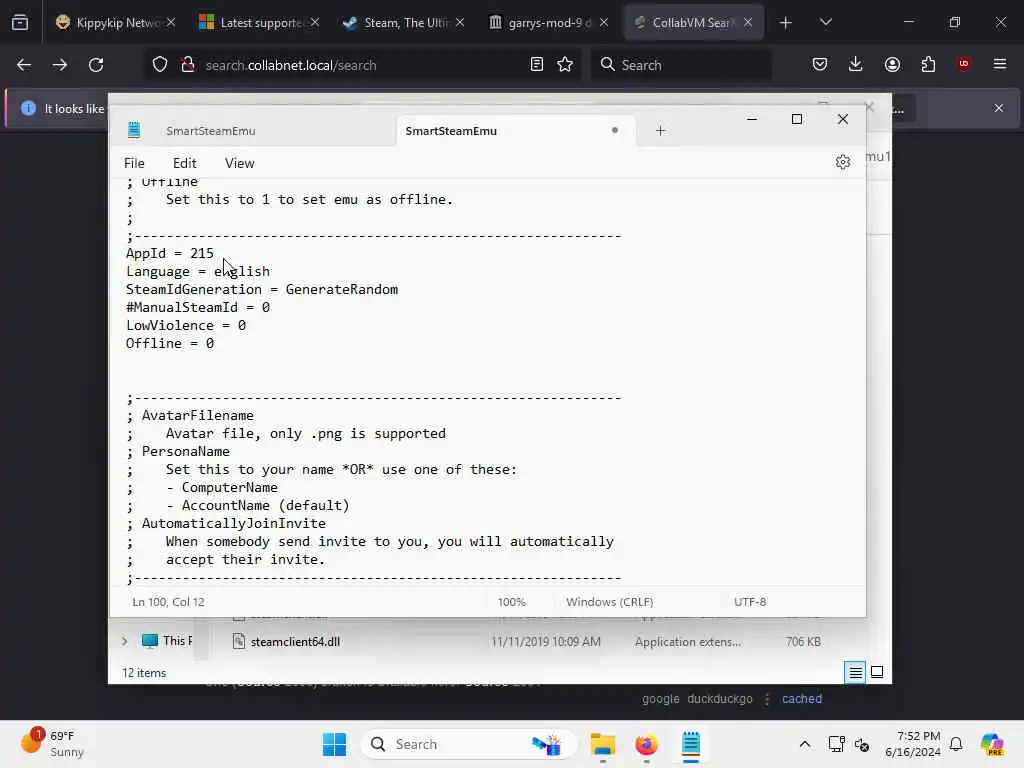Click the duckduckgo search link

click(720, 699)
